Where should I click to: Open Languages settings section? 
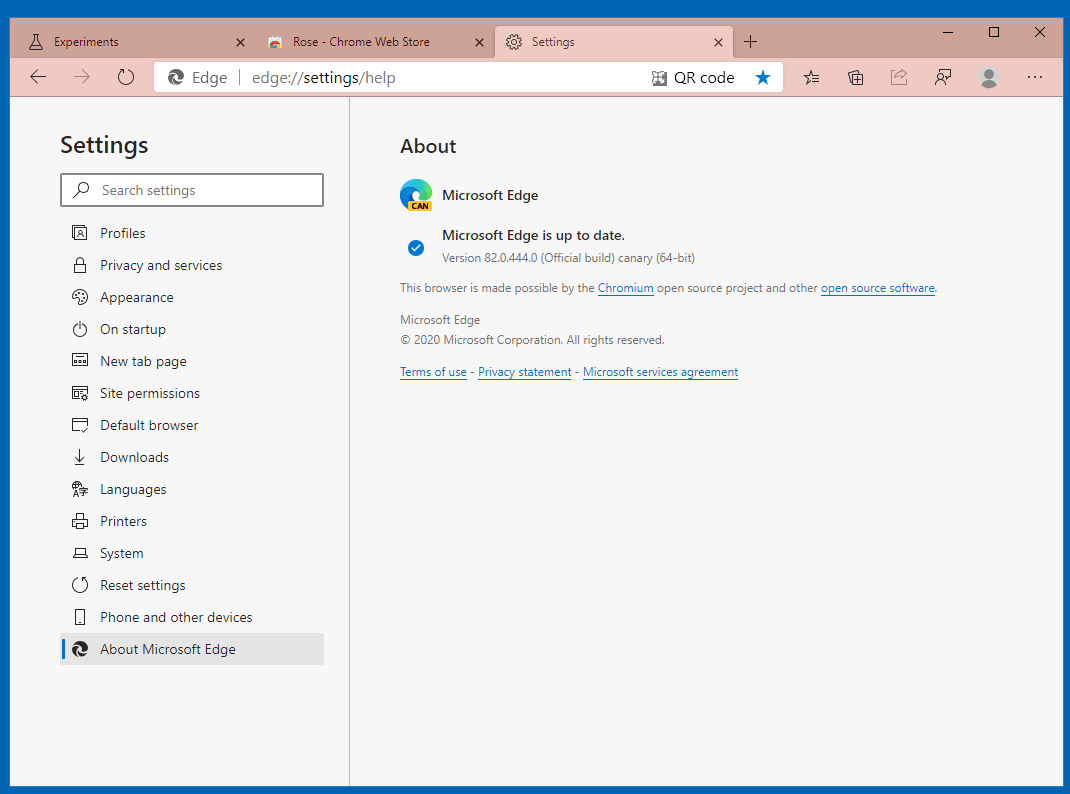[x=192, y=490]
